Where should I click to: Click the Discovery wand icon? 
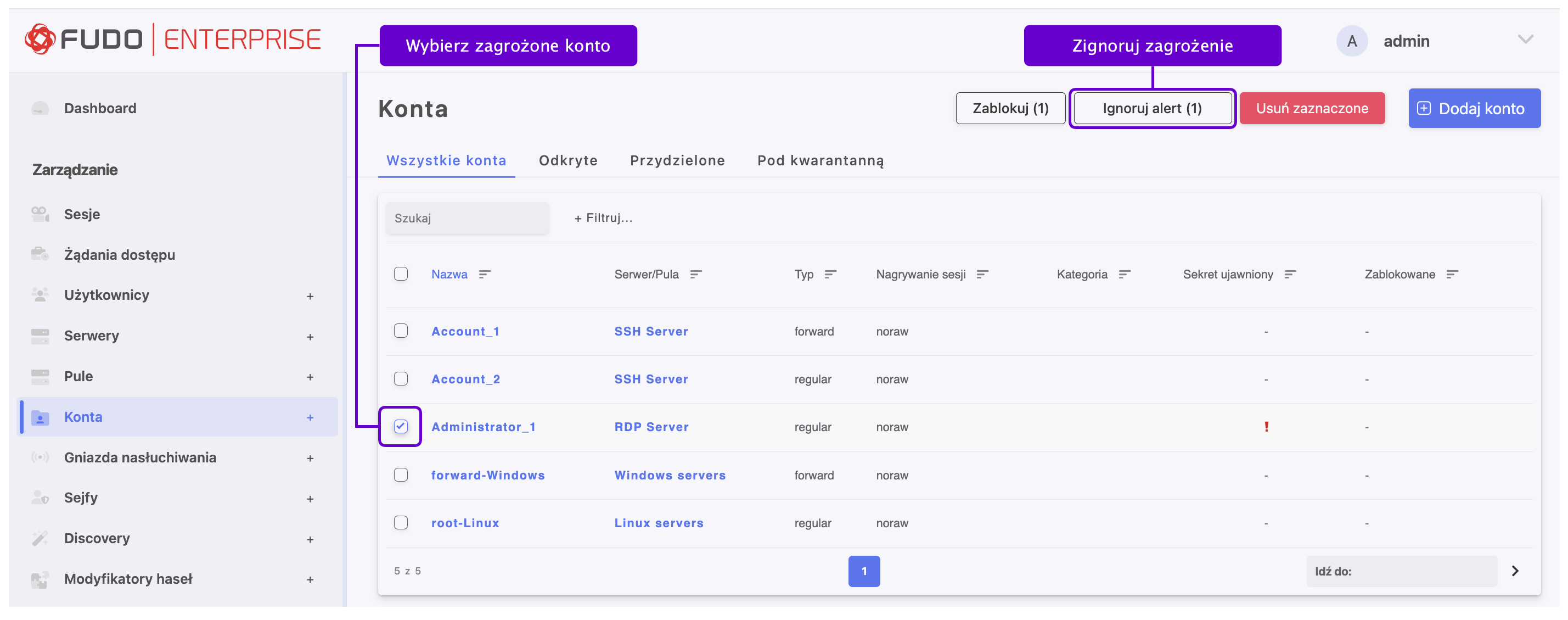[x=40, y=538]
